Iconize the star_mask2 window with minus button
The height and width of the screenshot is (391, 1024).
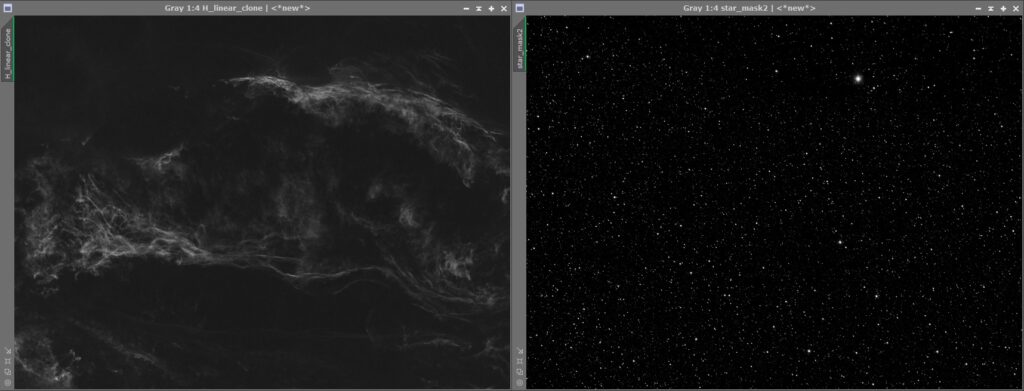(x=978, y=8)
